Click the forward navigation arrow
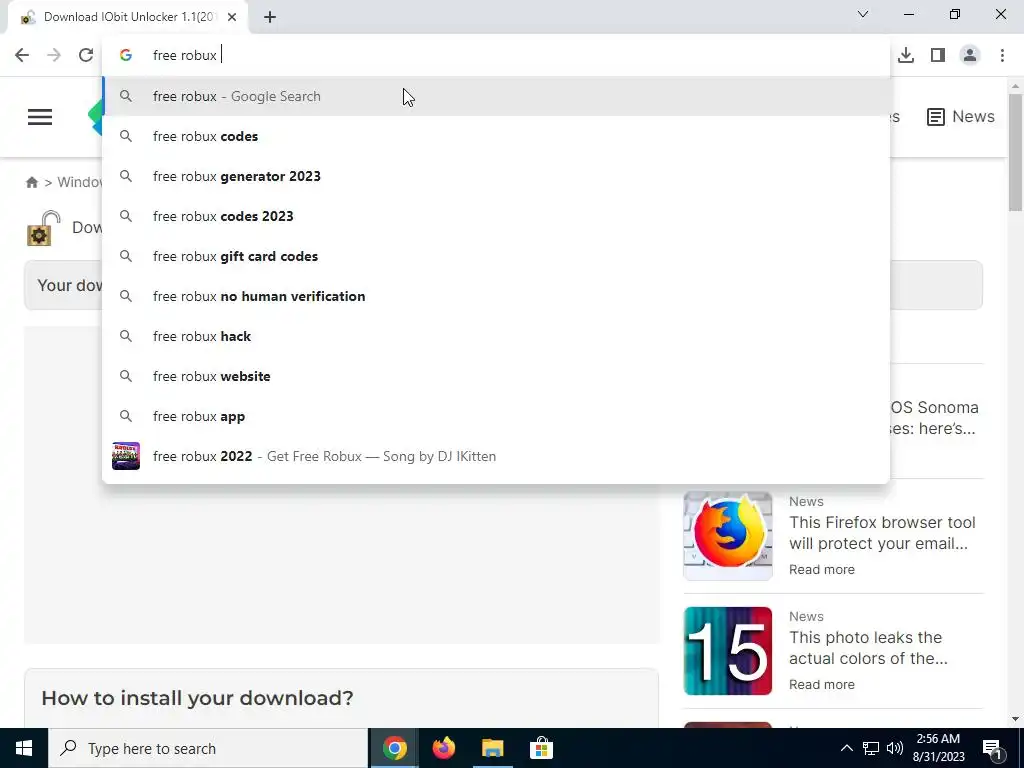The image size is (1024, 768). tap(54, 55)
